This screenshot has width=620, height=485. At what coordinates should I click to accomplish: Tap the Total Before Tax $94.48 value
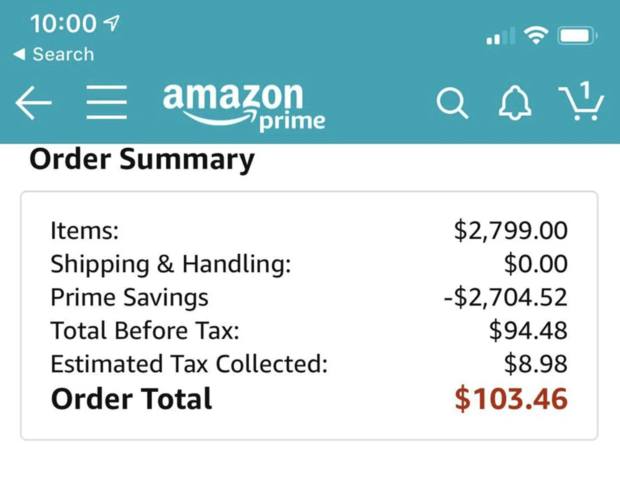(528, 331)
